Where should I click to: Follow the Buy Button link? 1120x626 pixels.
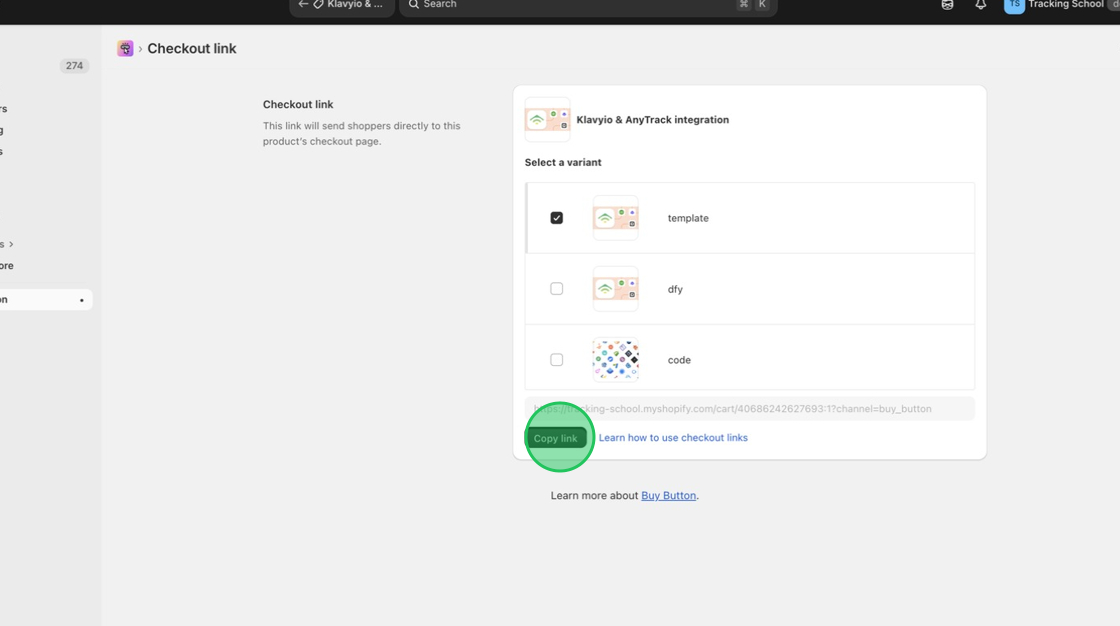click(x=668, y=496)
